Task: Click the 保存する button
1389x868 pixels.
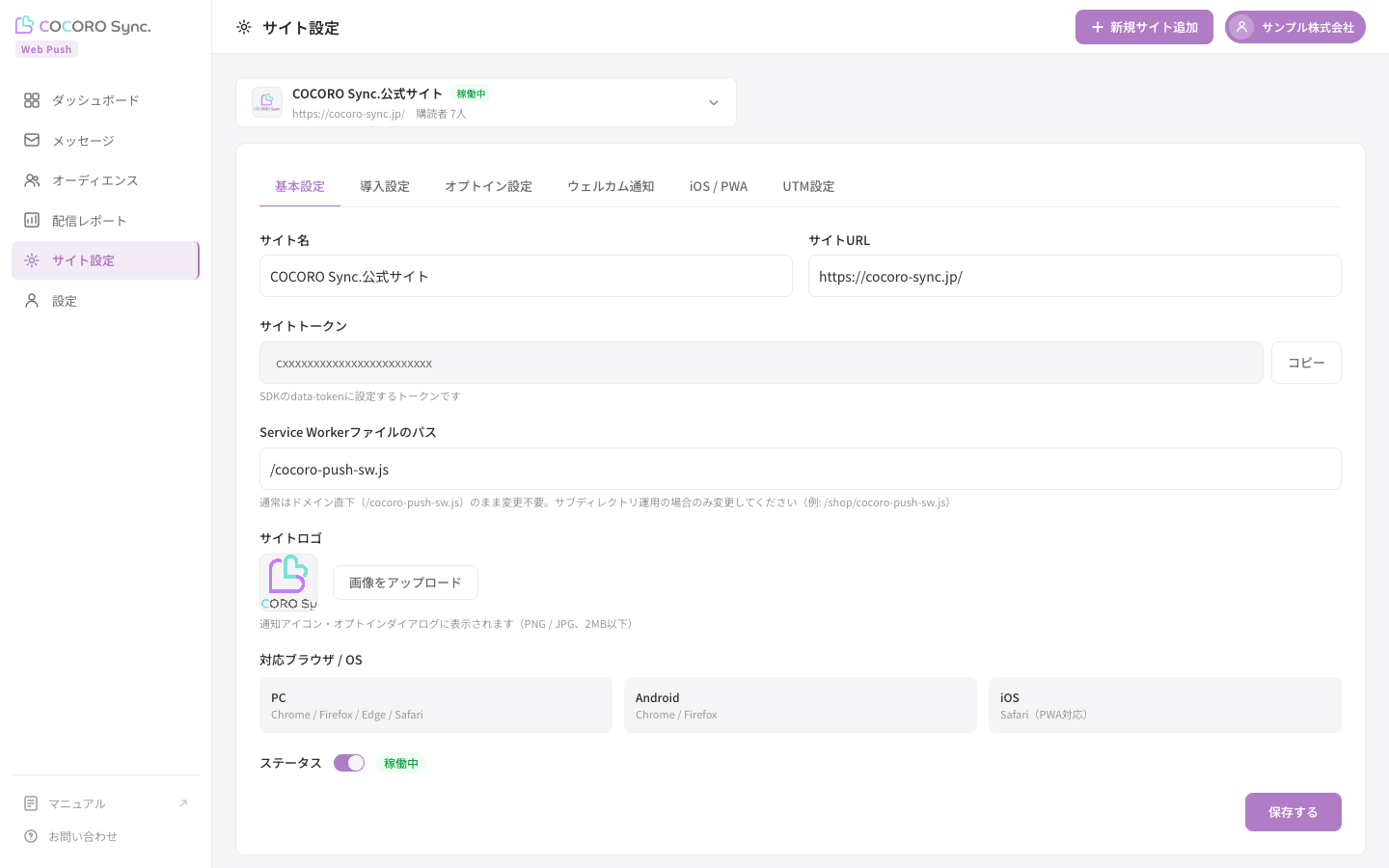Action: click(1294, 812)
